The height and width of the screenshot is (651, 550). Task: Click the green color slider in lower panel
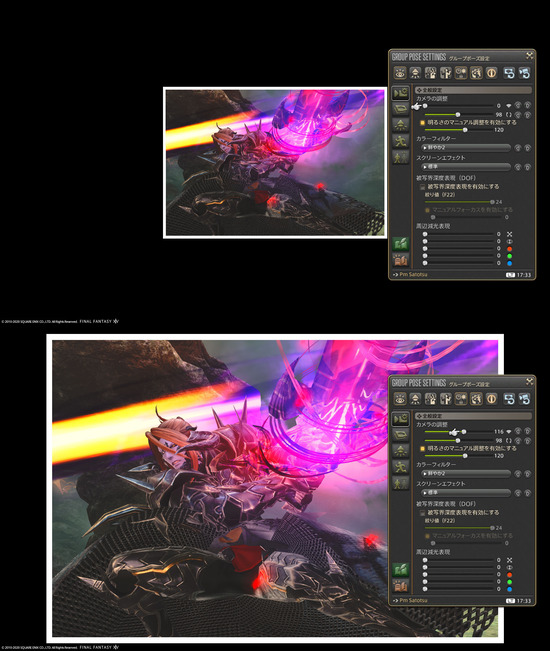[x=459, y=582]
